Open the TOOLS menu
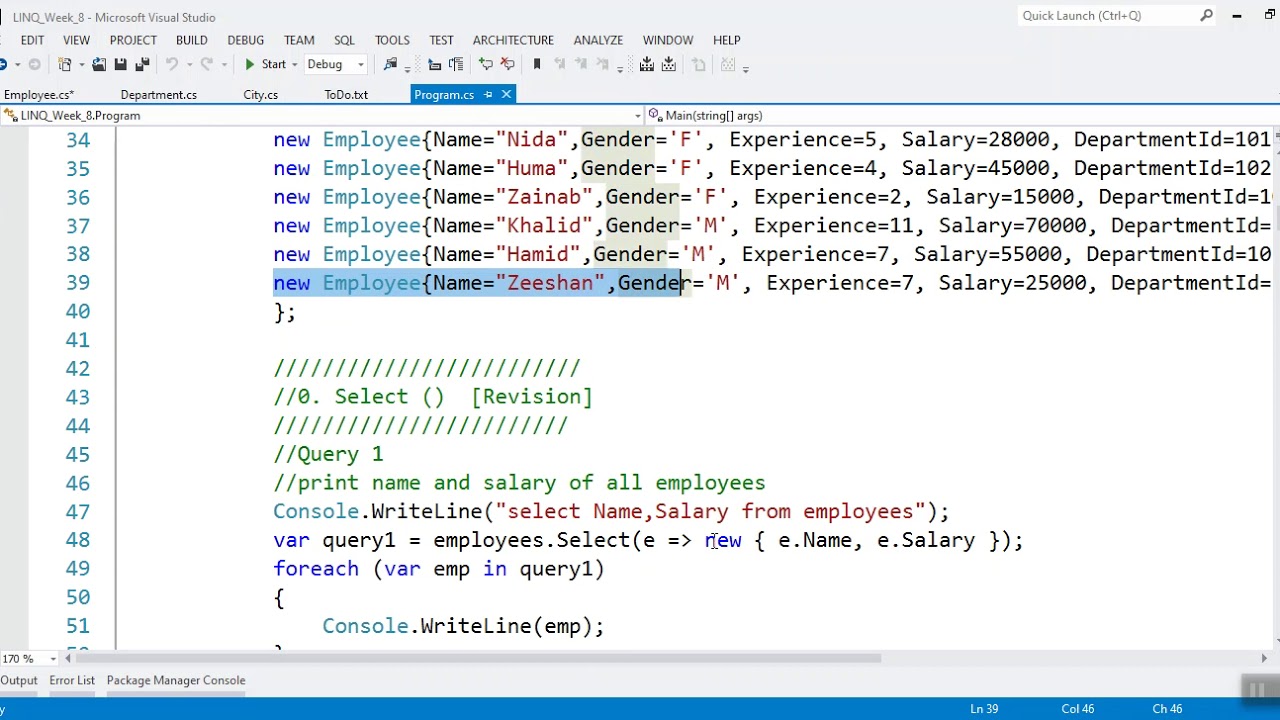 pyautogui.click(x=392, y=40)
